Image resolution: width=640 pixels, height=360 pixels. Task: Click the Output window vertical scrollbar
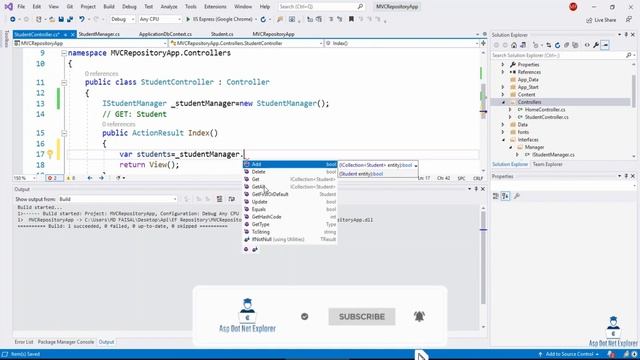pyautogui.click(x=483, y=267)
